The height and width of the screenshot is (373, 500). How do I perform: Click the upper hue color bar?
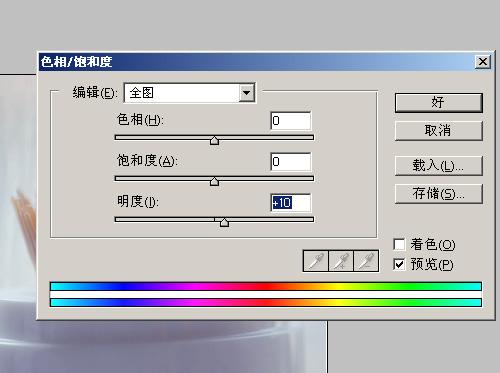[x=266, y=286]
